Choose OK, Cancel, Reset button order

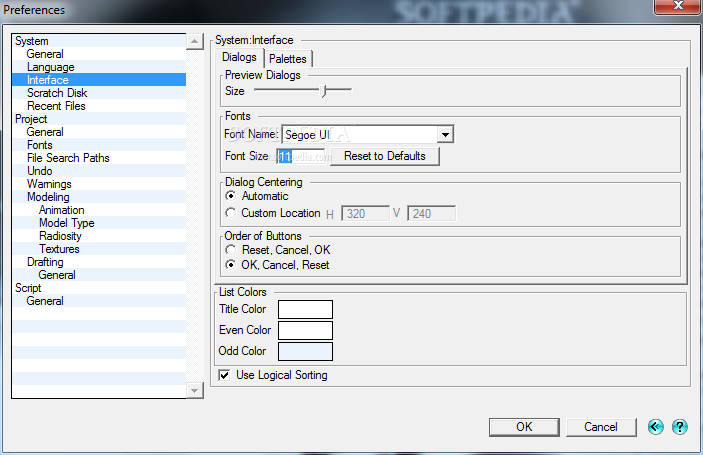pyautogui.click(x=230, y=265)
